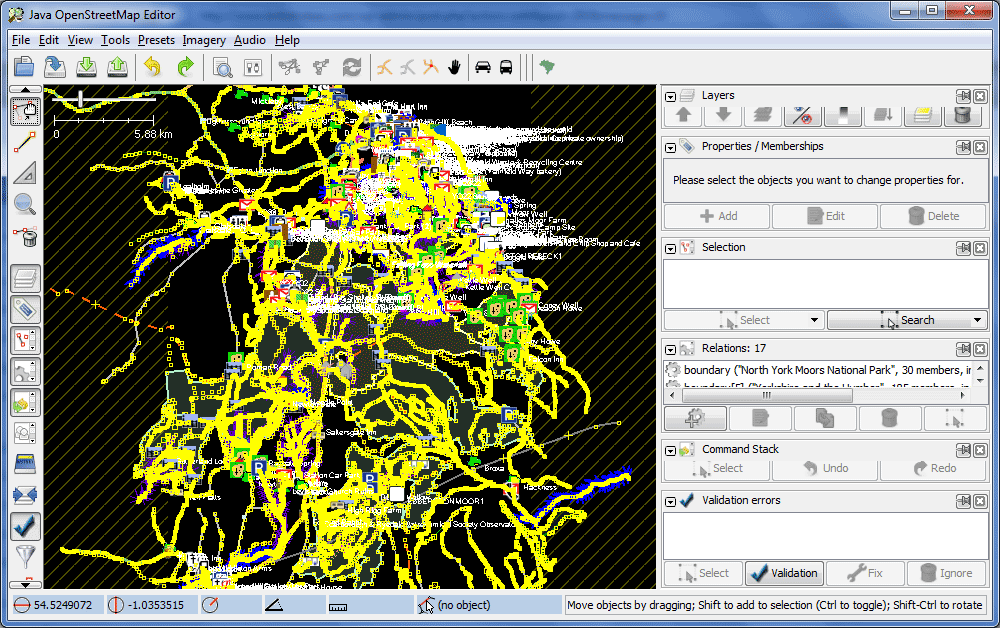The width and height of the screenshot is (1000, 628).
Task: Select the North York Moors boundary relation
Action: click(819, 370)
